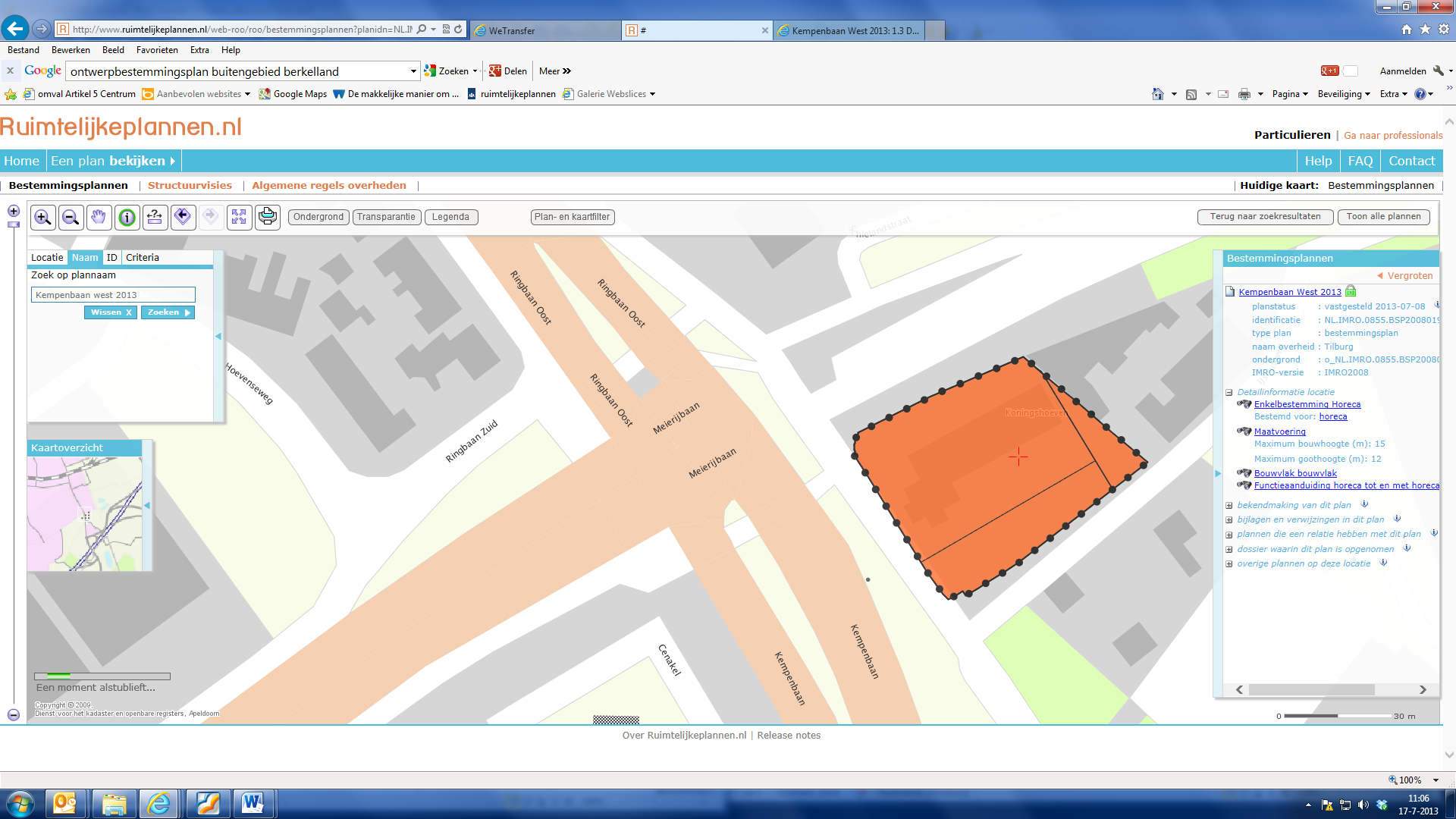Click browser back arrow button

tap(15, 29)
